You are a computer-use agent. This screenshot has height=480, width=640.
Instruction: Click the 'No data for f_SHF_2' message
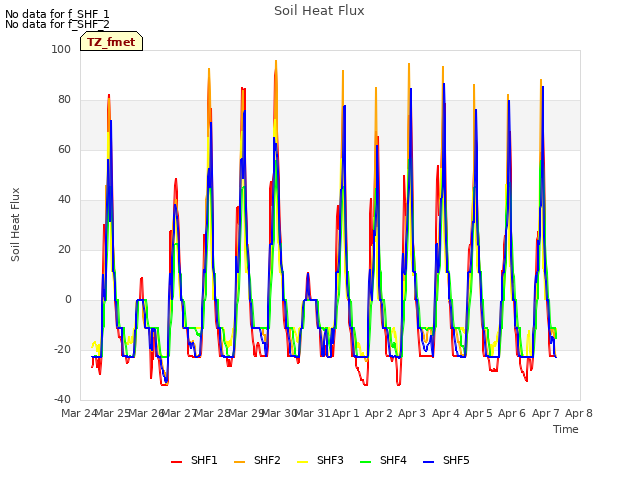57,24
